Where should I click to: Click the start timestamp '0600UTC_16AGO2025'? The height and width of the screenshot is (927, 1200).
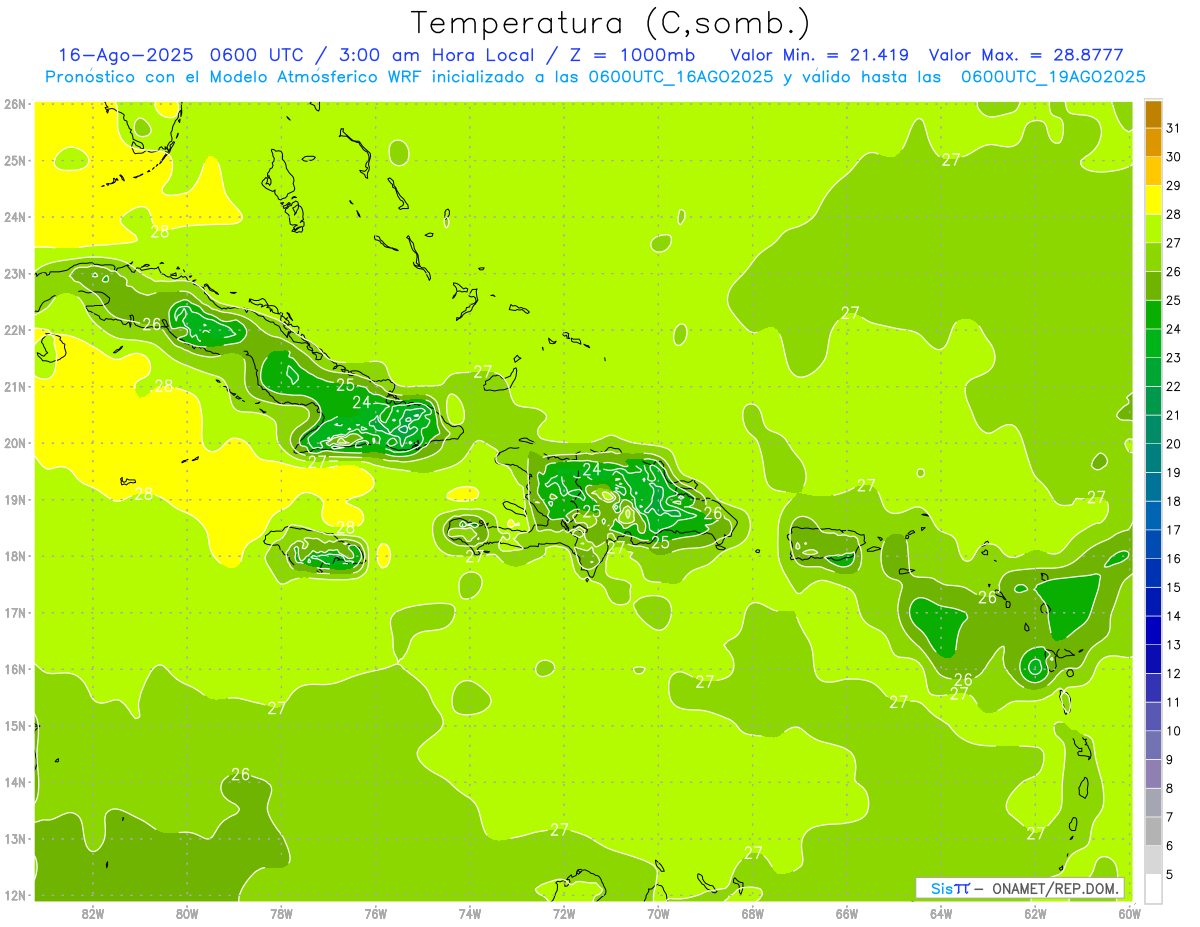[680, 77]
